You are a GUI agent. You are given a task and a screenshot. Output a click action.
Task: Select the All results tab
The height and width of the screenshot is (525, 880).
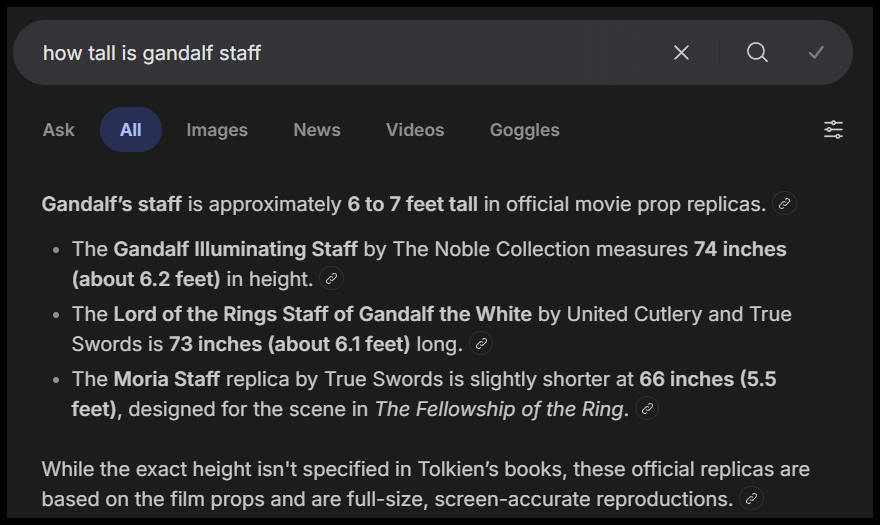coord(131,130)
